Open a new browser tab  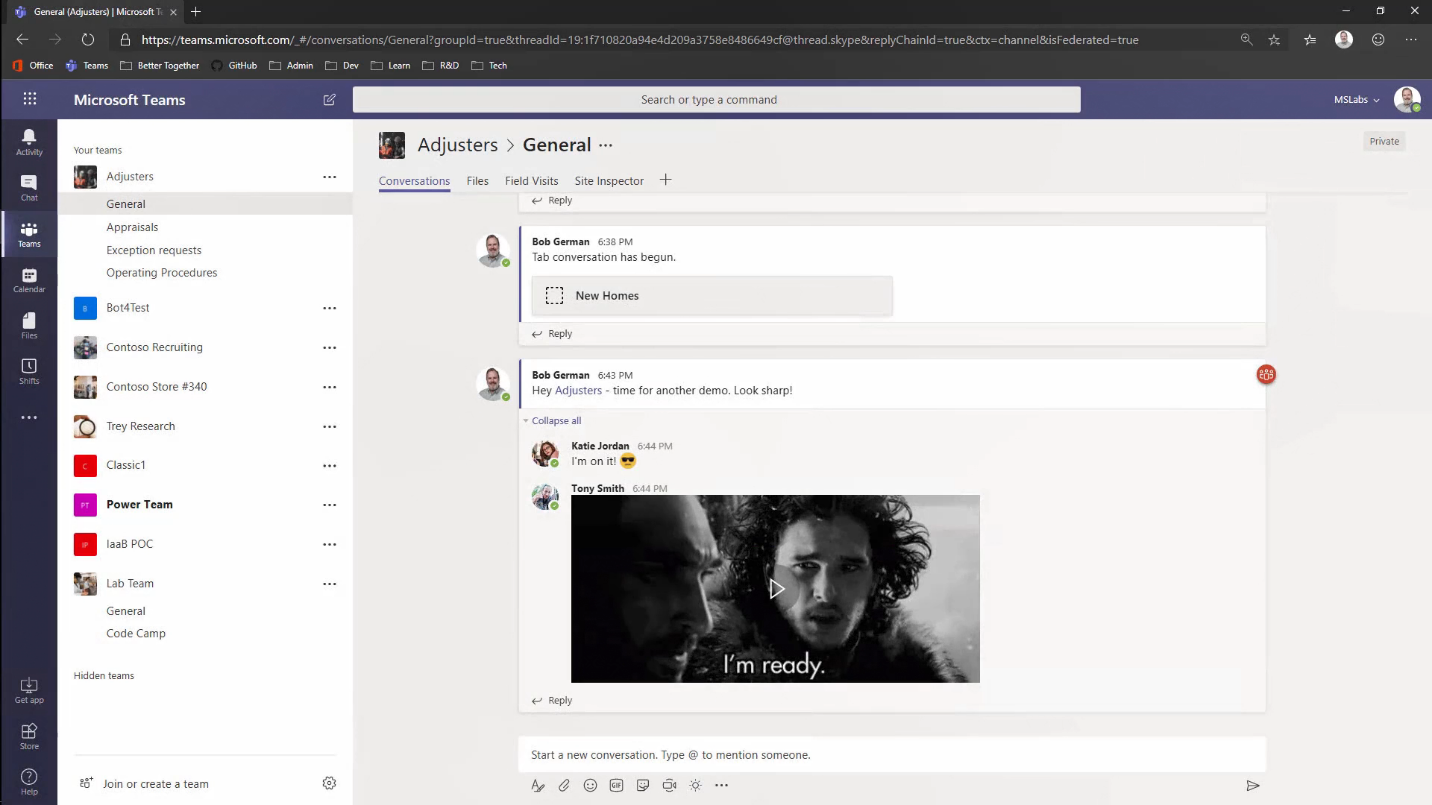196,12
